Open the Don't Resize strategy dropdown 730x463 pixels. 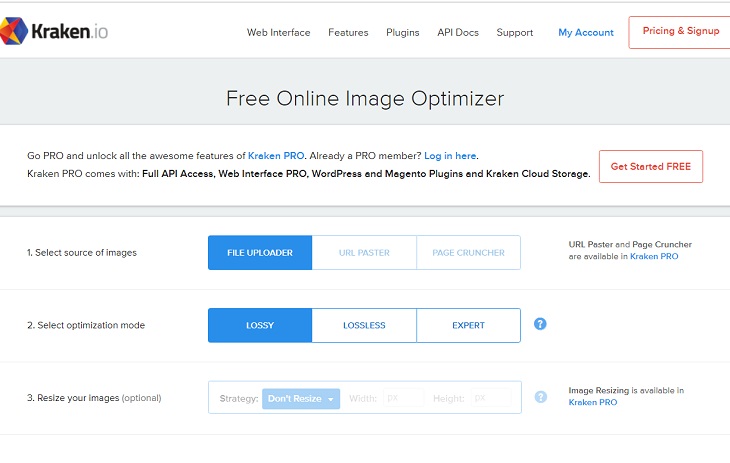click(300, 398)
